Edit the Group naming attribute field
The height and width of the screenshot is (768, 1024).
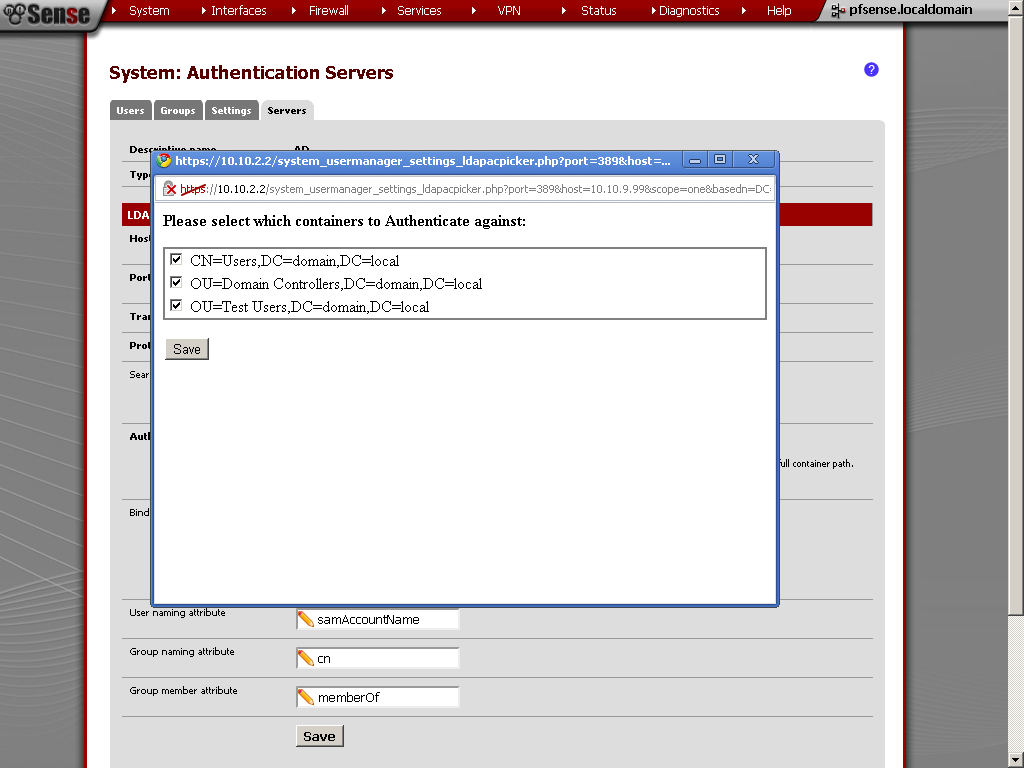point(378,658)
